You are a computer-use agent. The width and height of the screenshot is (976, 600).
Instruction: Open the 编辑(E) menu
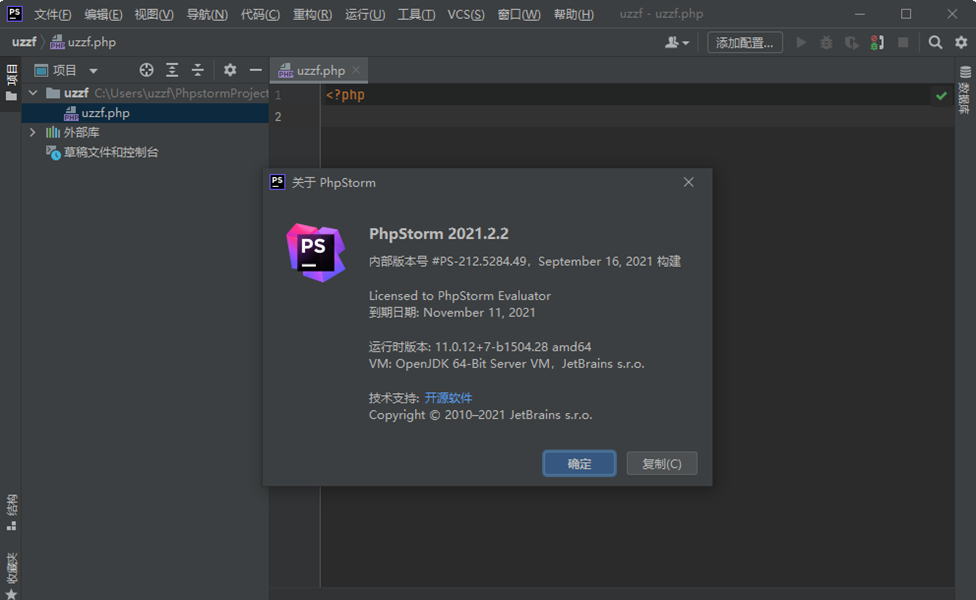103,14
